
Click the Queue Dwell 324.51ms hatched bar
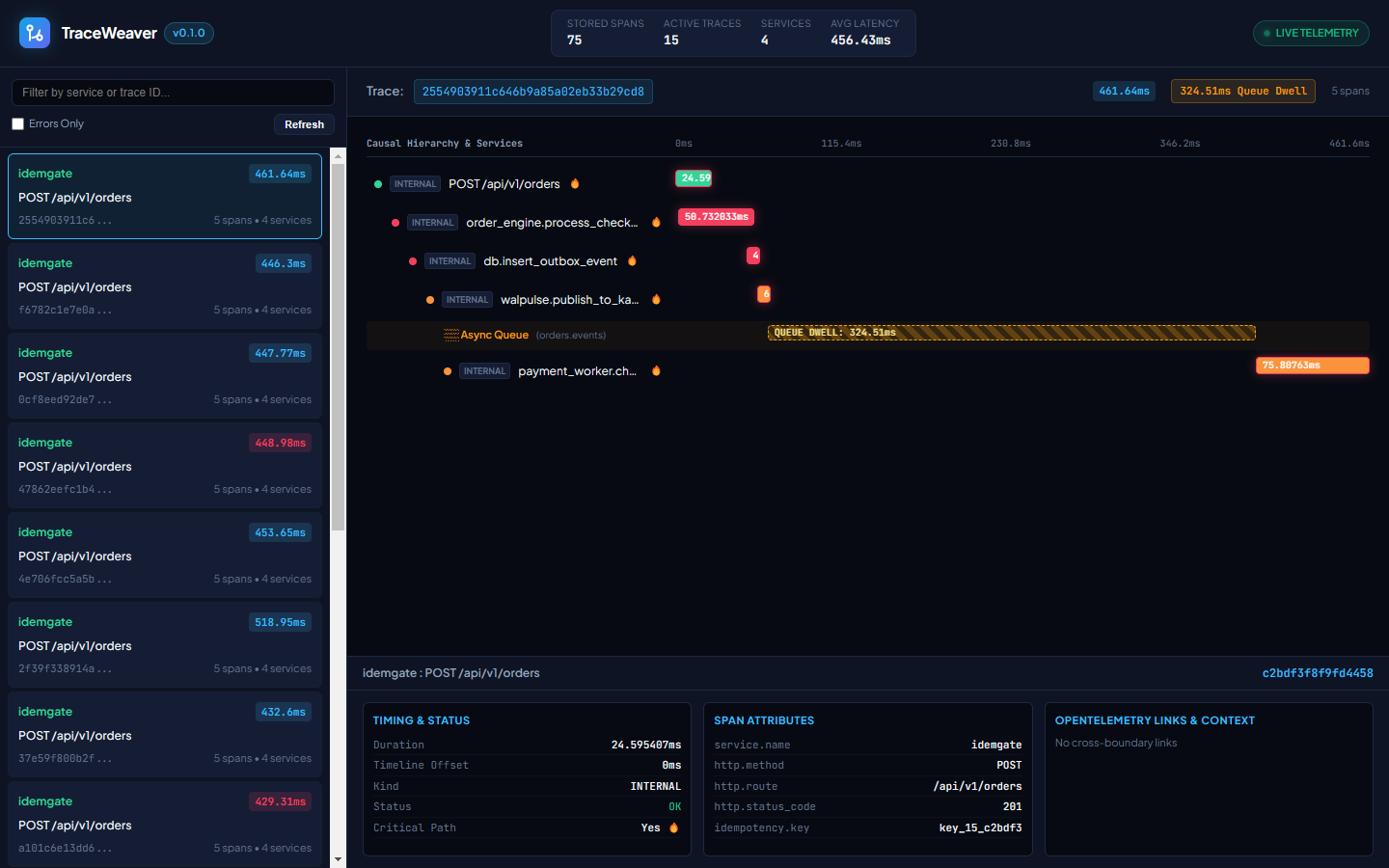1011,333
